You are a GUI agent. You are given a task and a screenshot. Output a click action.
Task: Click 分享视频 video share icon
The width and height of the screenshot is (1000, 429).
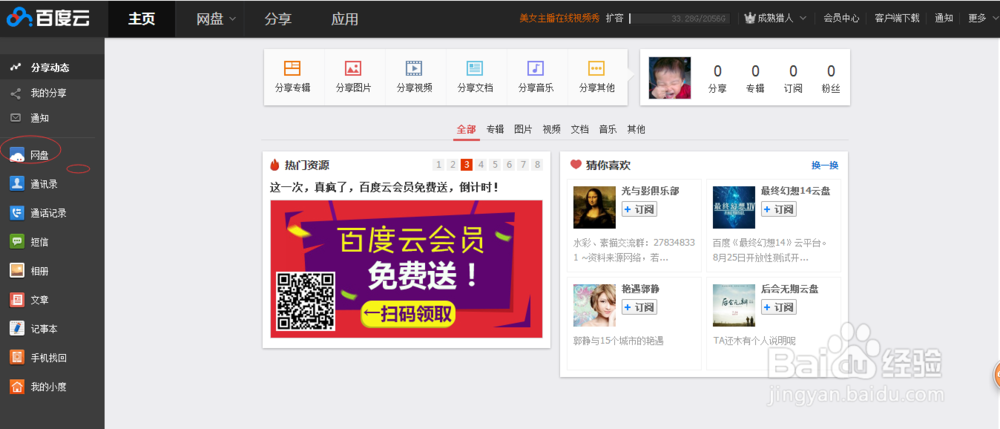point(414,68)
